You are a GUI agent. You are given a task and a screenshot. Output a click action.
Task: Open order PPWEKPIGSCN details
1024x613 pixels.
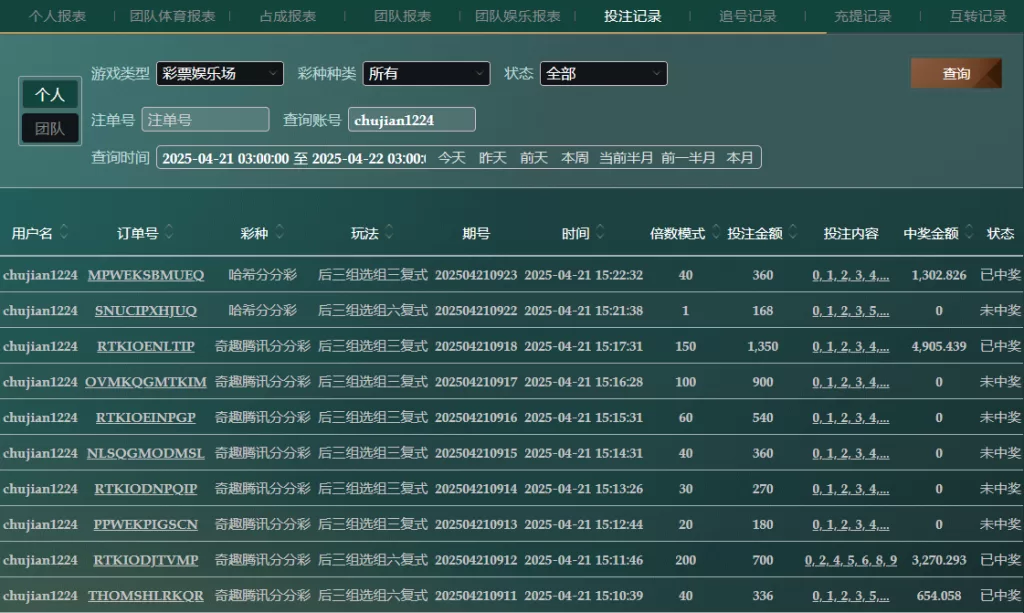(146, 524)
